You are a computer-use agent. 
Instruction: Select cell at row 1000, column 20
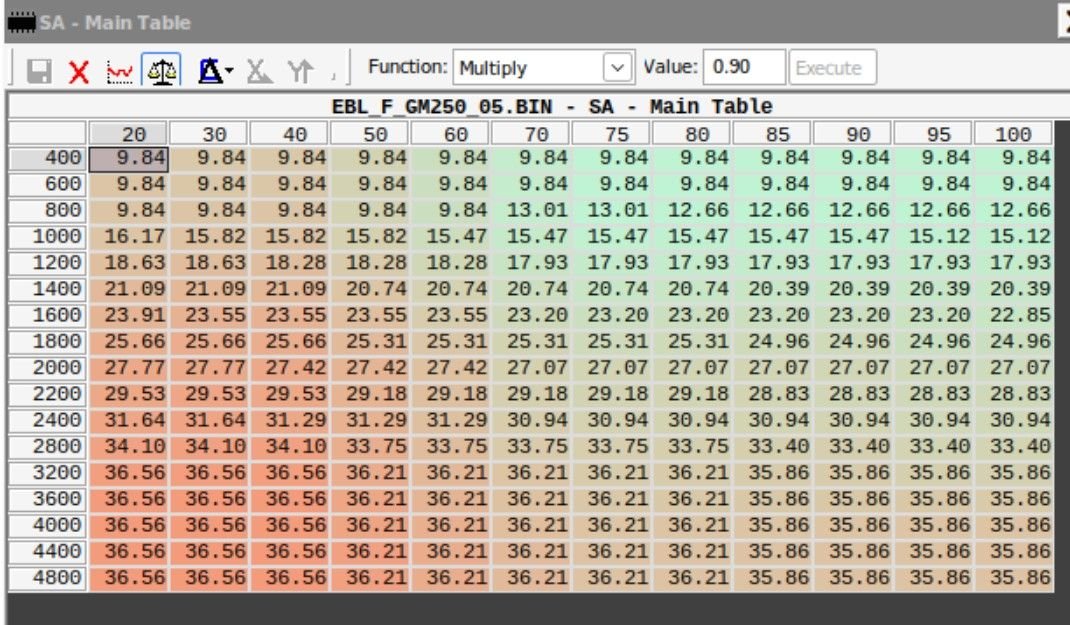[x=128, y=237]
